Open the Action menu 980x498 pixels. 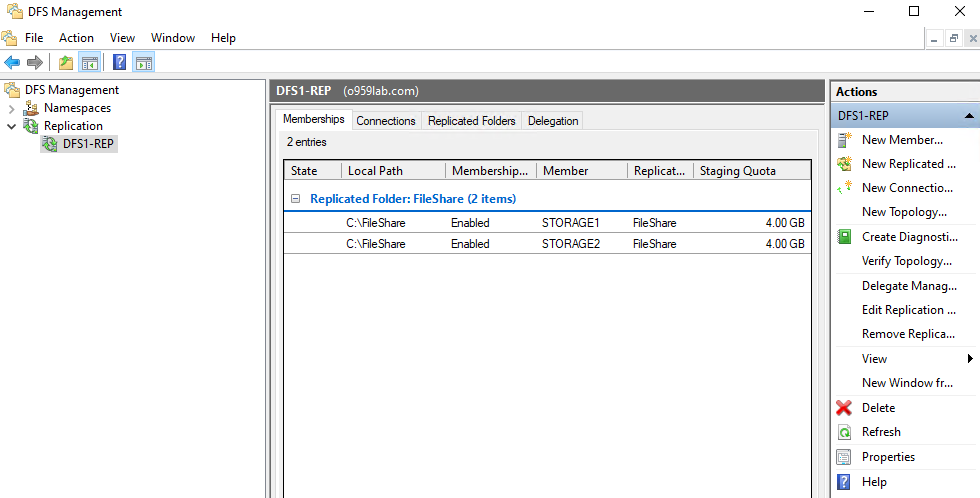76,38
